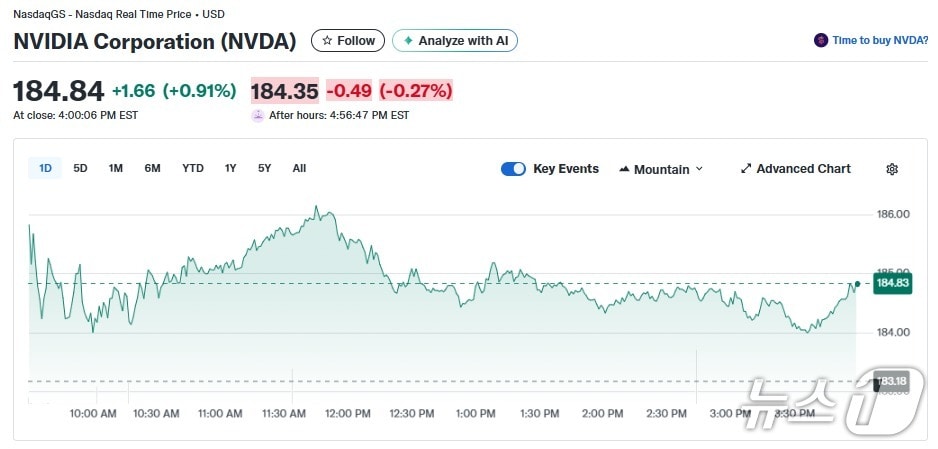Click the Advanced Chart link
This screenshot has width=938, height=449.
coord(803,169)
